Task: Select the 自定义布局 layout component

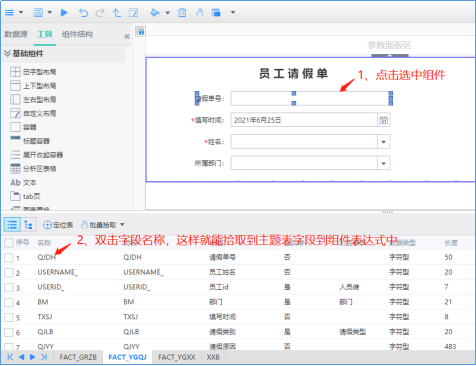Action: 33,113
